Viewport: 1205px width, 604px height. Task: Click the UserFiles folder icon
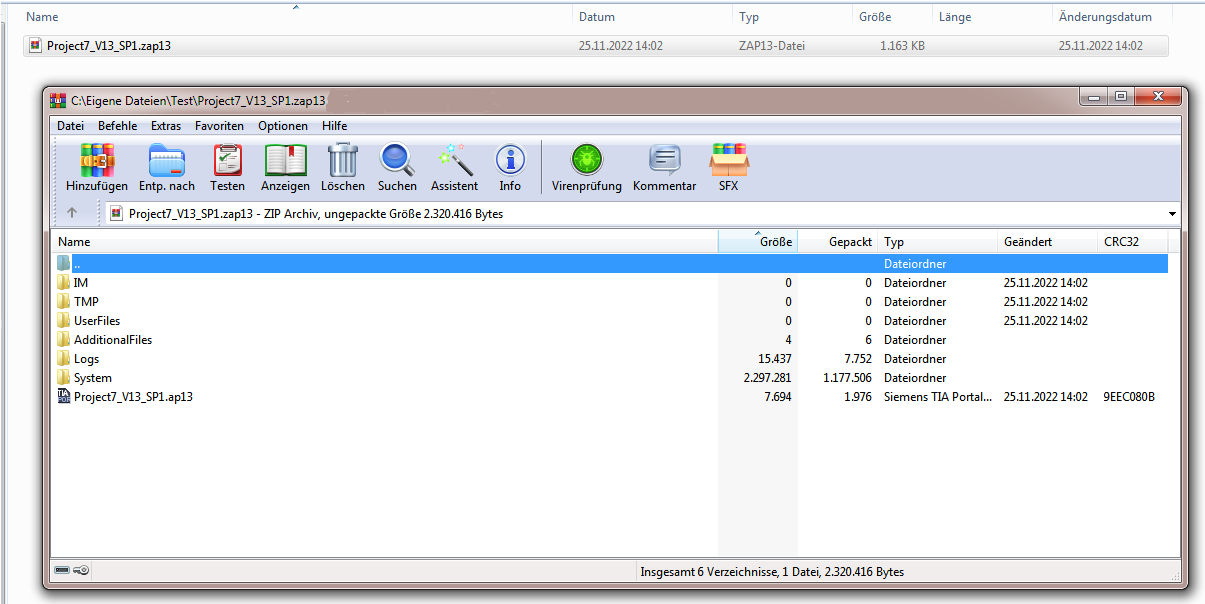[x=64, y=321]
